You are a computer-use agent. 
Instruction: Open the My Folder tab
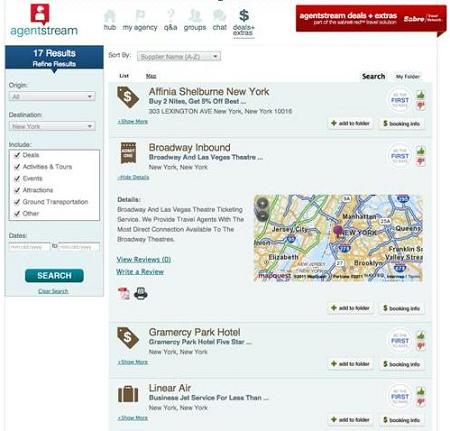click(x=407, y=77)
